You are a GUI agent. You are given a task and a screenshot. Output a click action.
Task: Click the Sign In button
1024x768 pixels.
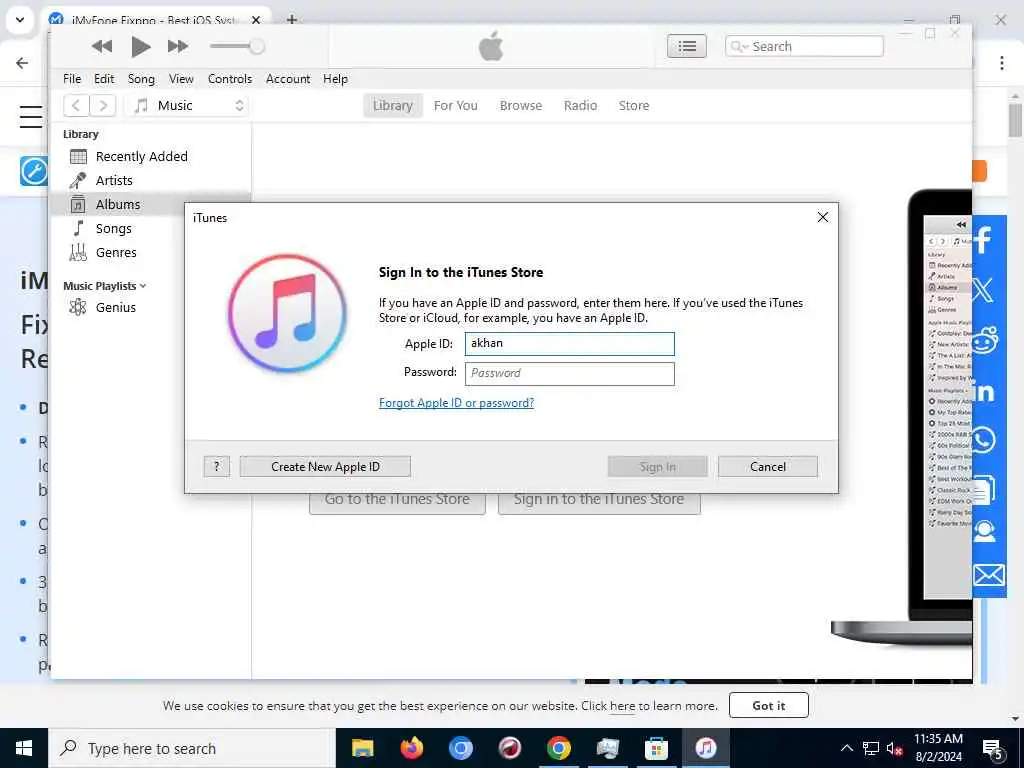(658, 466)
